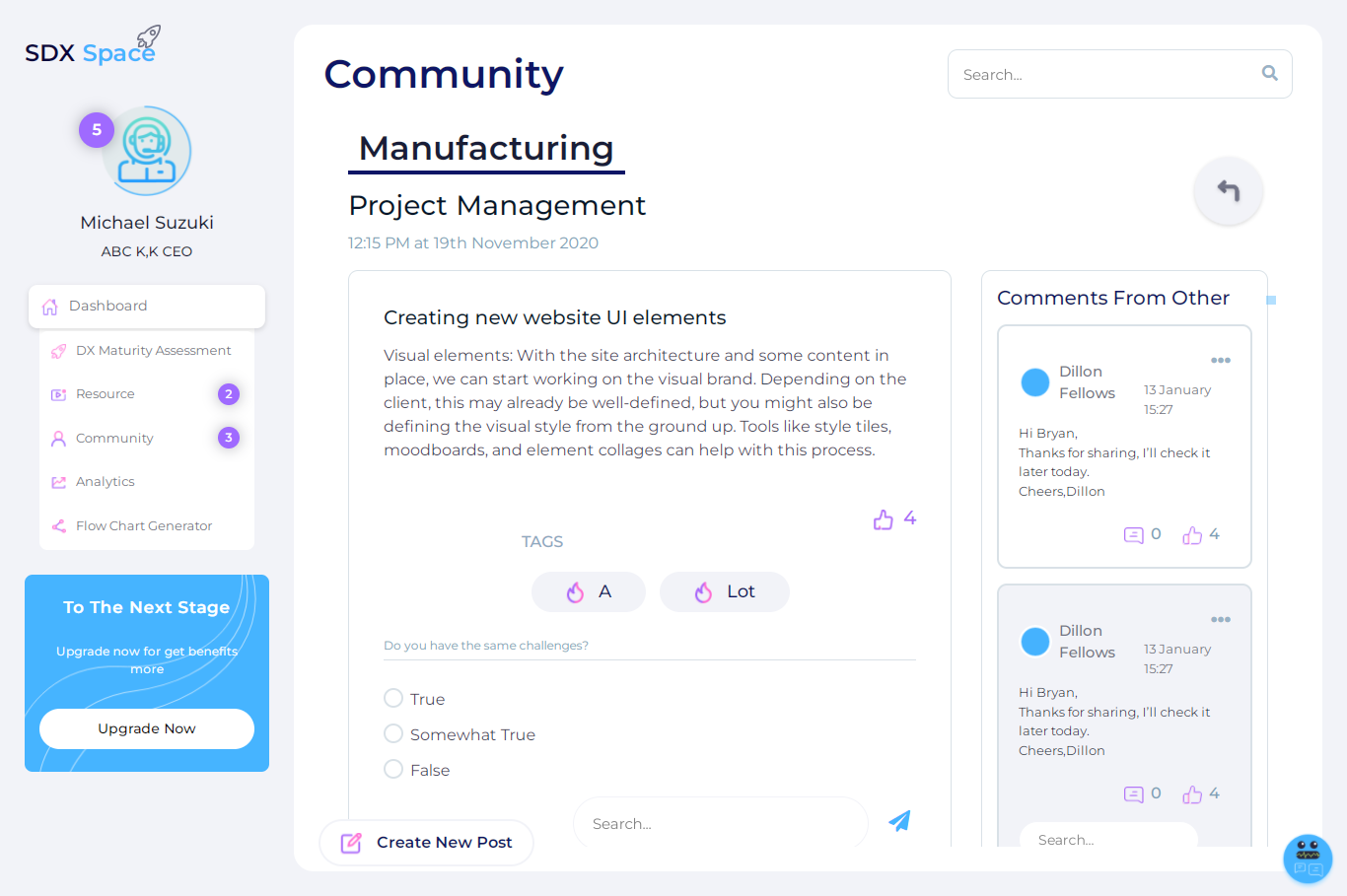Send message with paper plane icon
This screenshot has width=1347, height=896.
(x=899, y=820)
